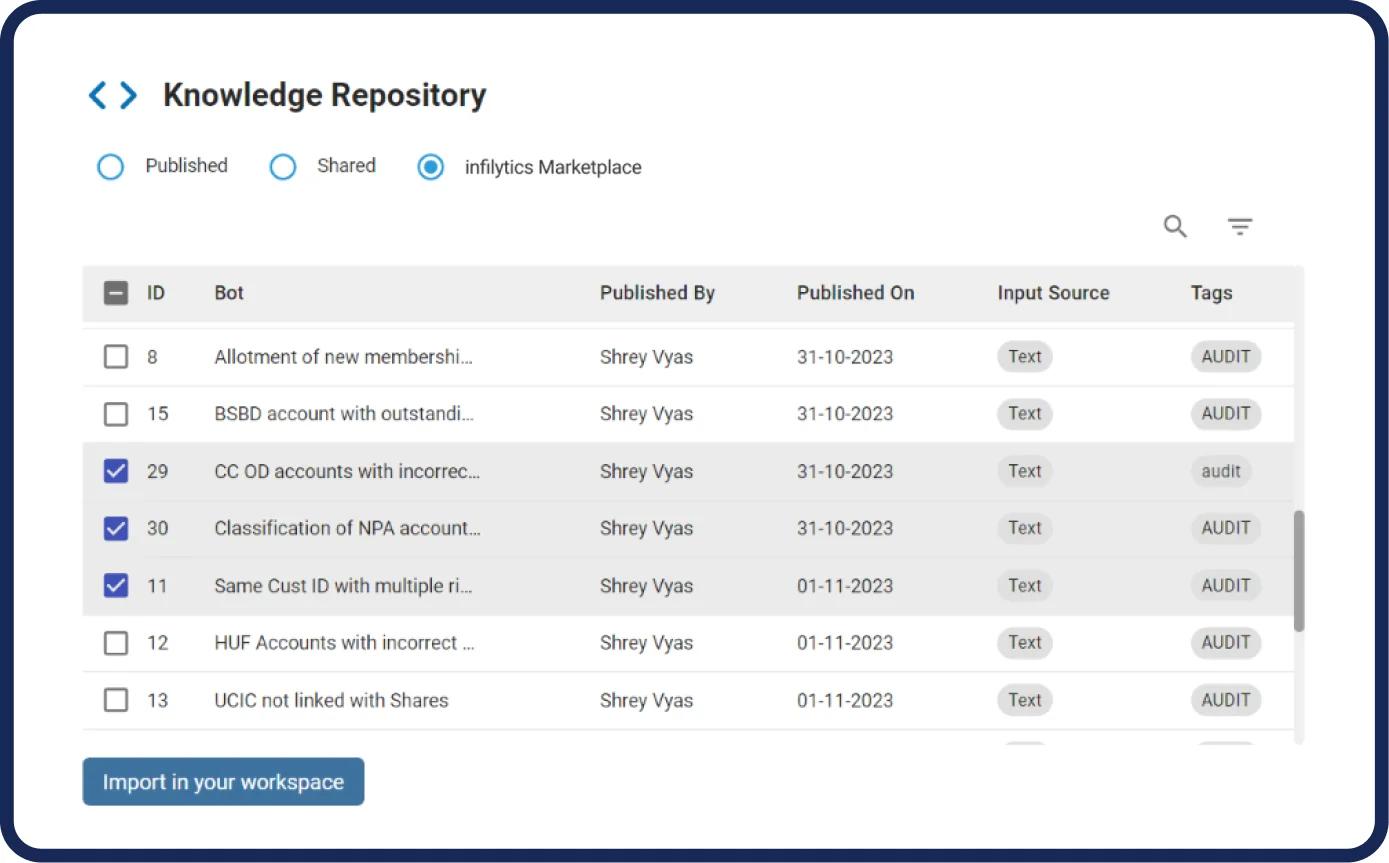Click the AUDIT tag on row 15

(1226, 414)
